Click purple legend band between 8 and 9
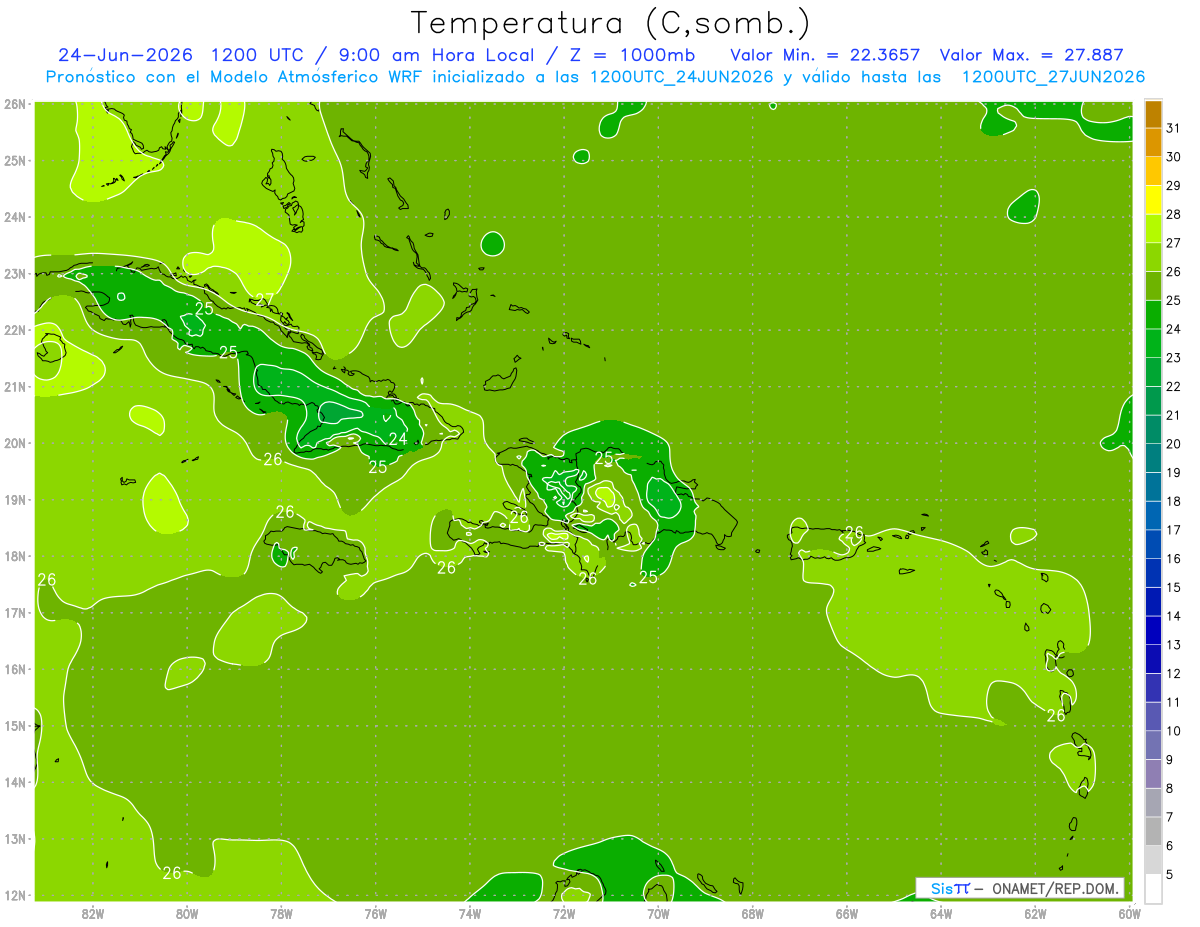This screenshot has height=927, width=1200. pos(1153,773)
